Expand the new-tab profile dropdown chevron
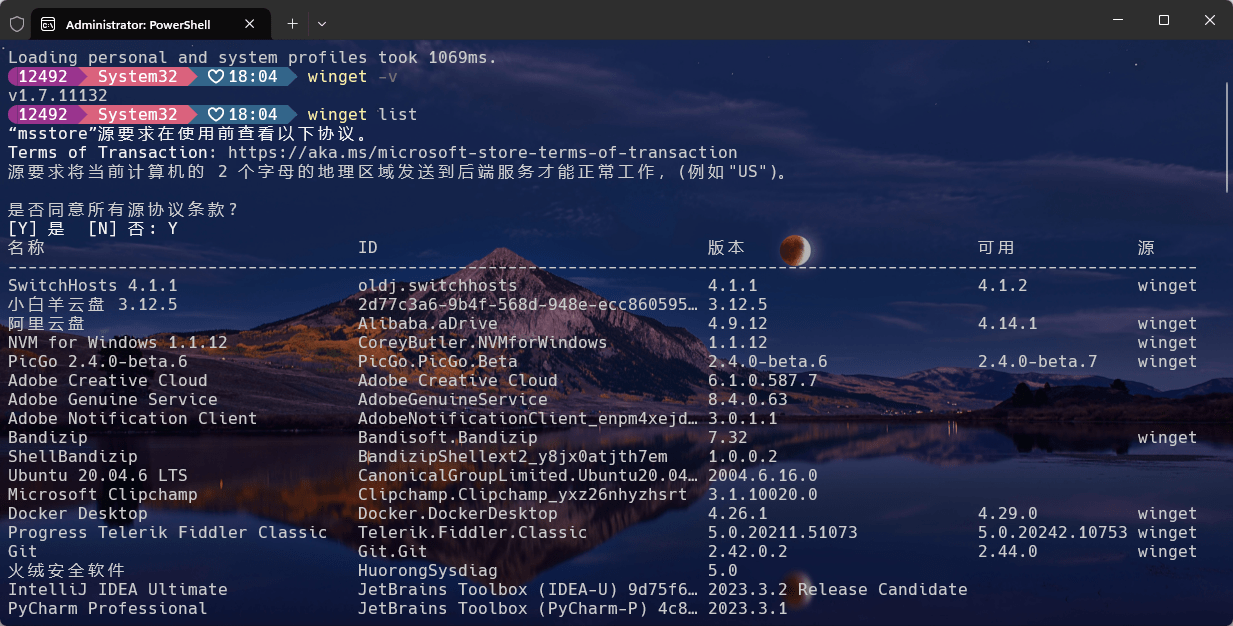 point(322,23)
